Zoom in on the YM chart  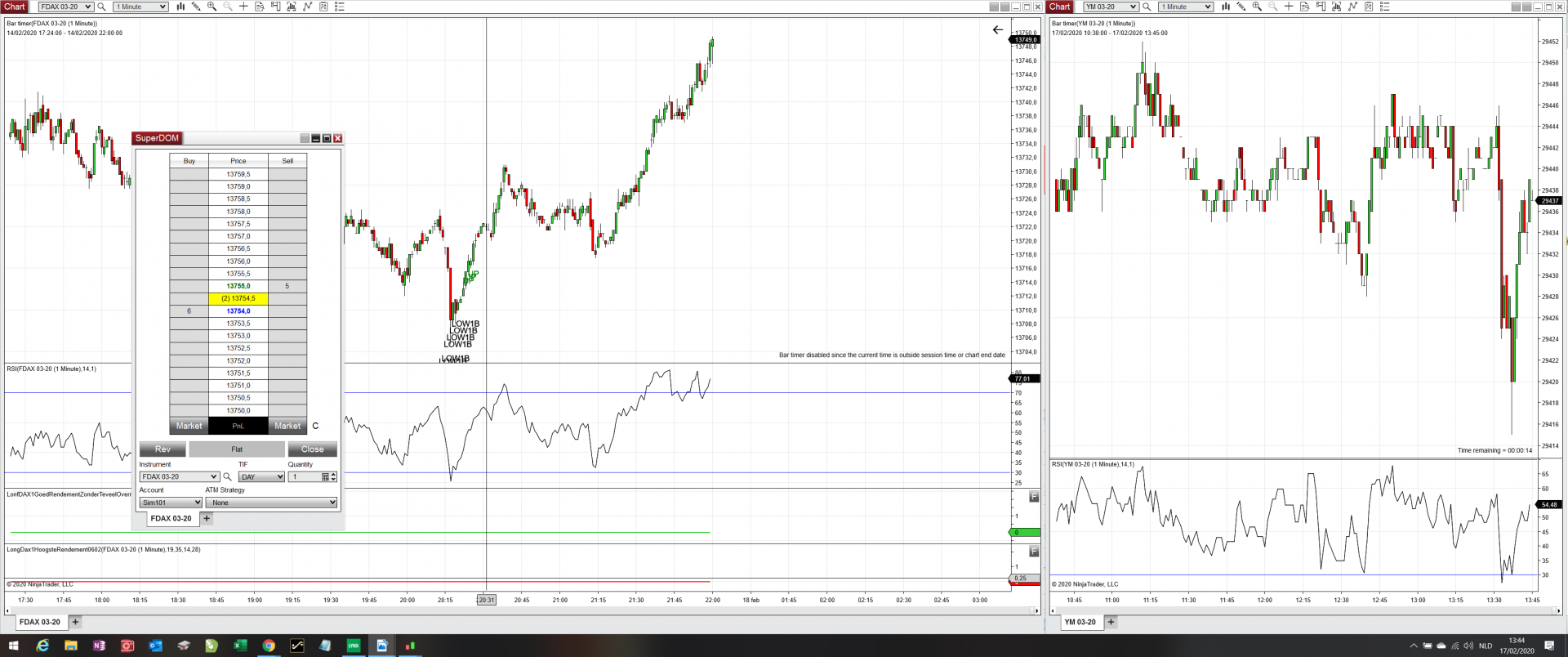point(1258,7)
